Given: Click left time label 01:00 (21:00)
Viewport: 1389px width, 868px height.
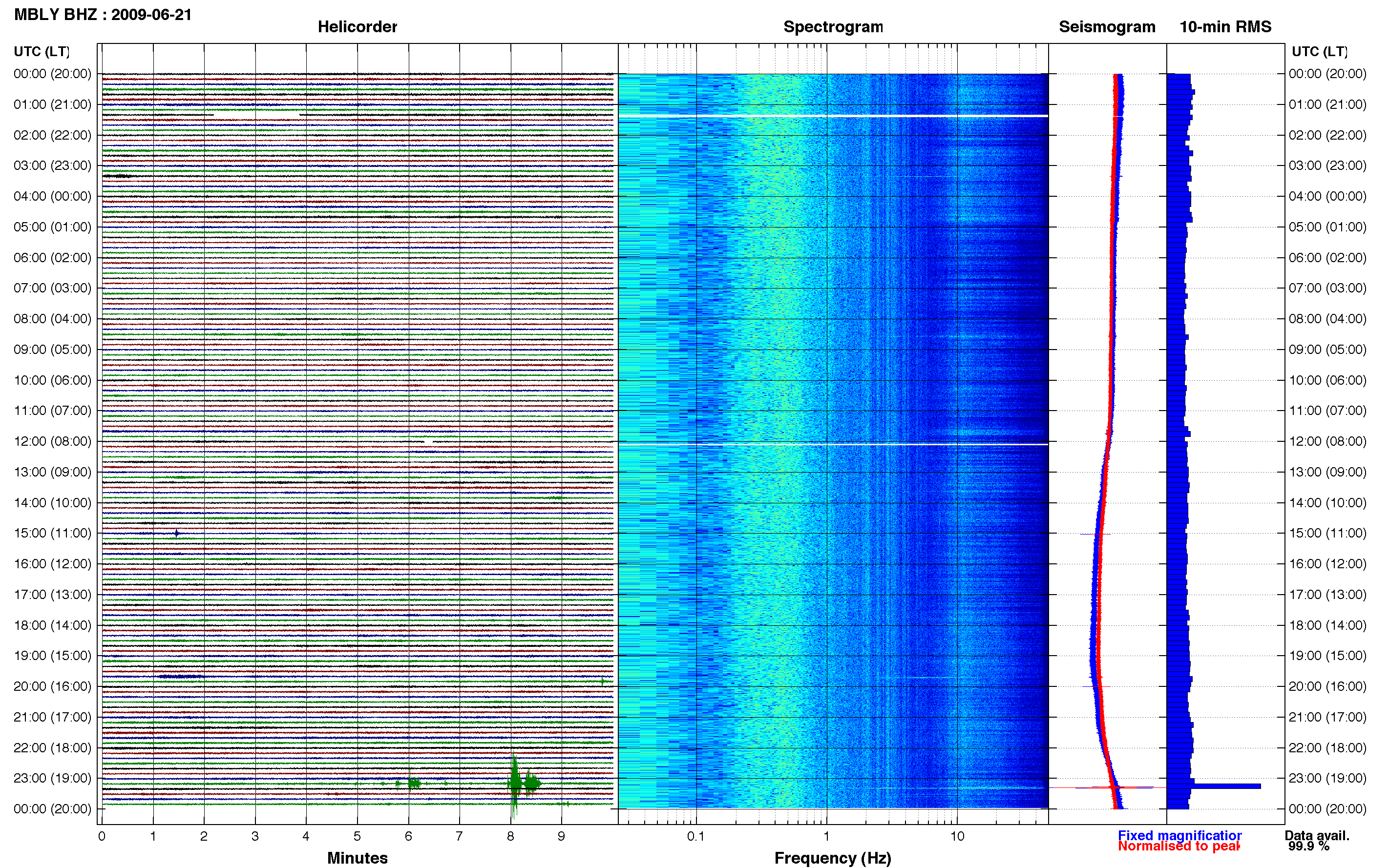Looking at the screenshot, I should [x=52, y=104].
